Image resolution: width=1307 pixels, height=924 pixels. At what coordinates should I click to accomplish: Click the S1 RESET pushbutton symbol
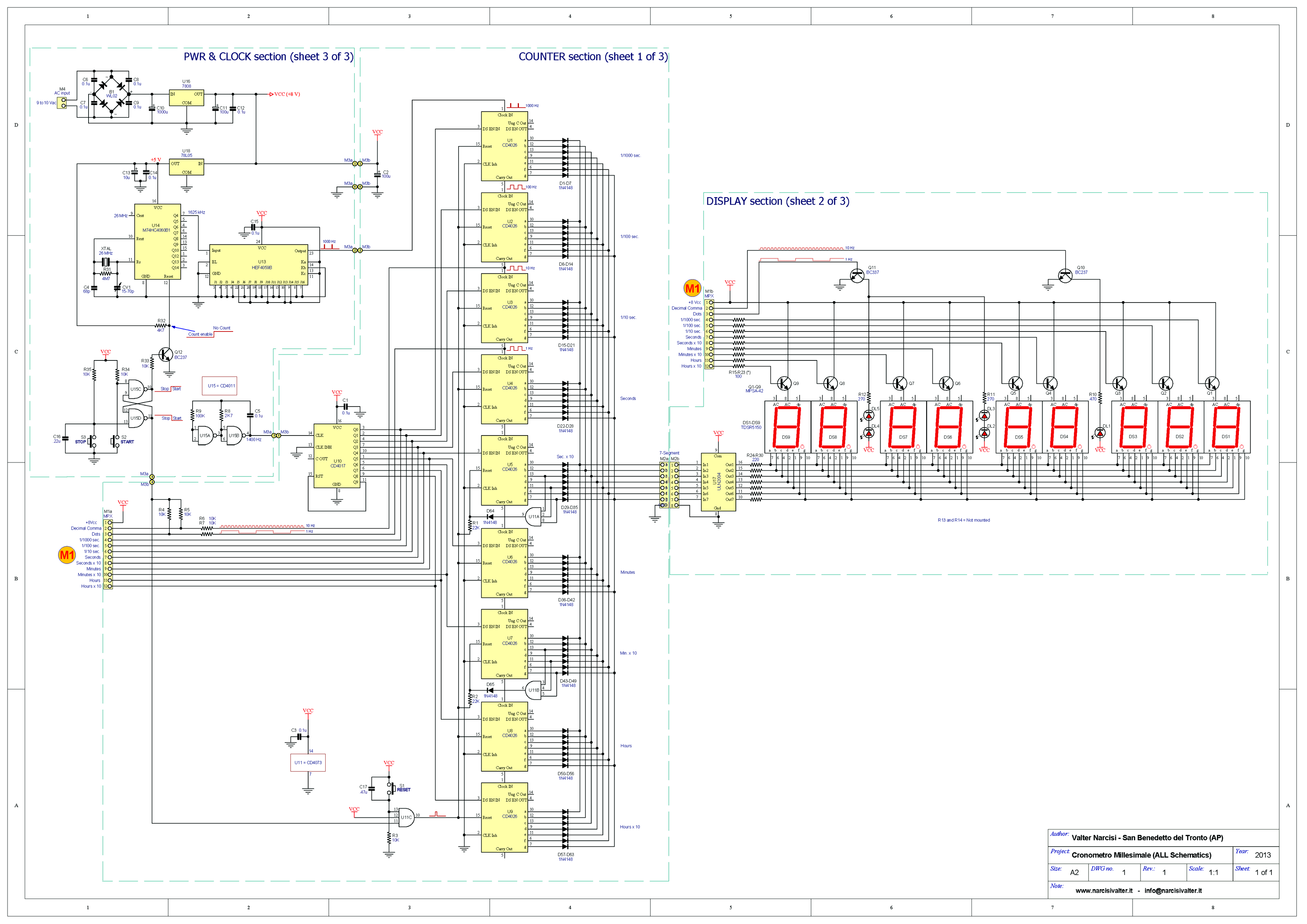[x=391, y=789]
